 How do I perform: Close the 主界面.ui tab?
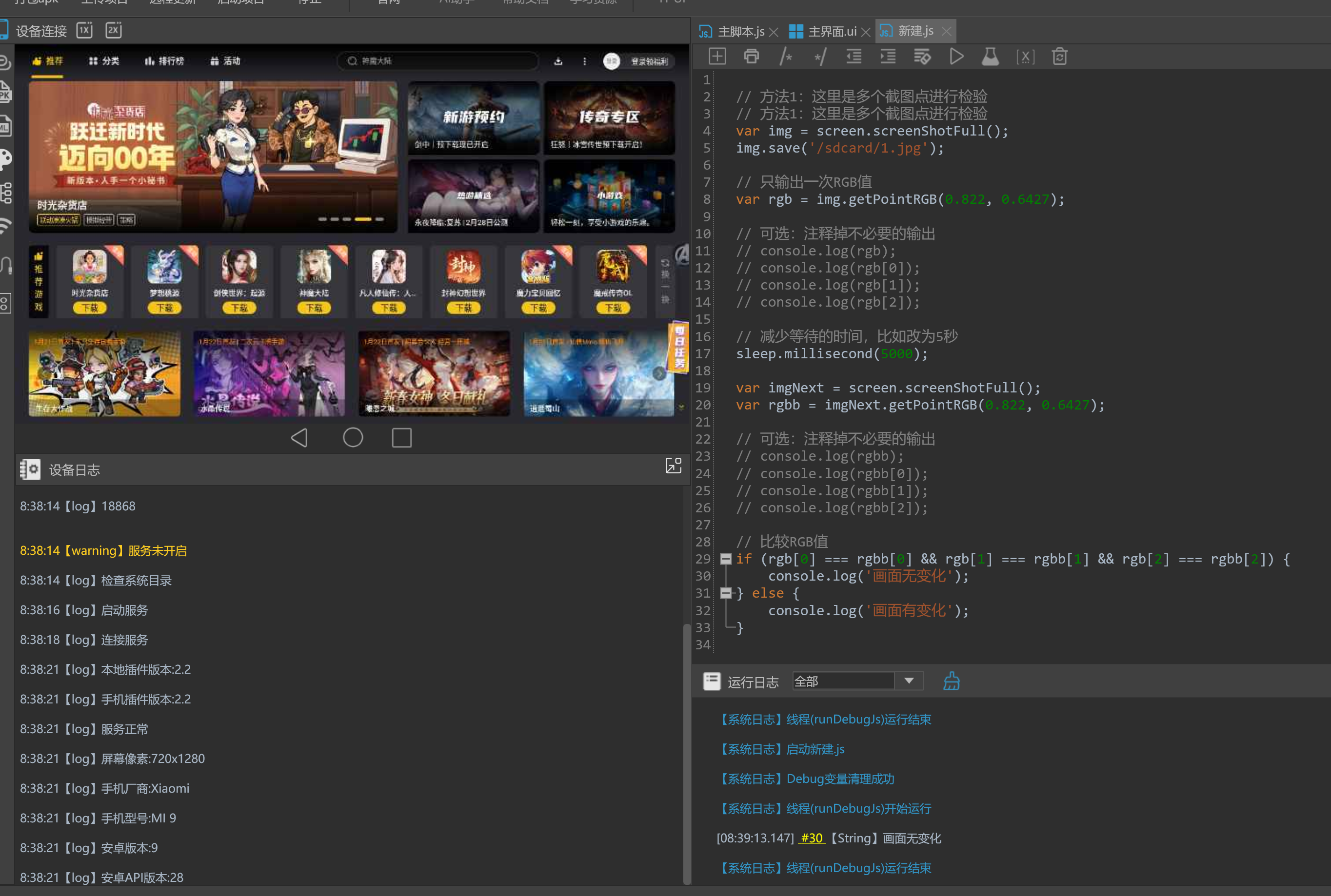click(866, 32)
